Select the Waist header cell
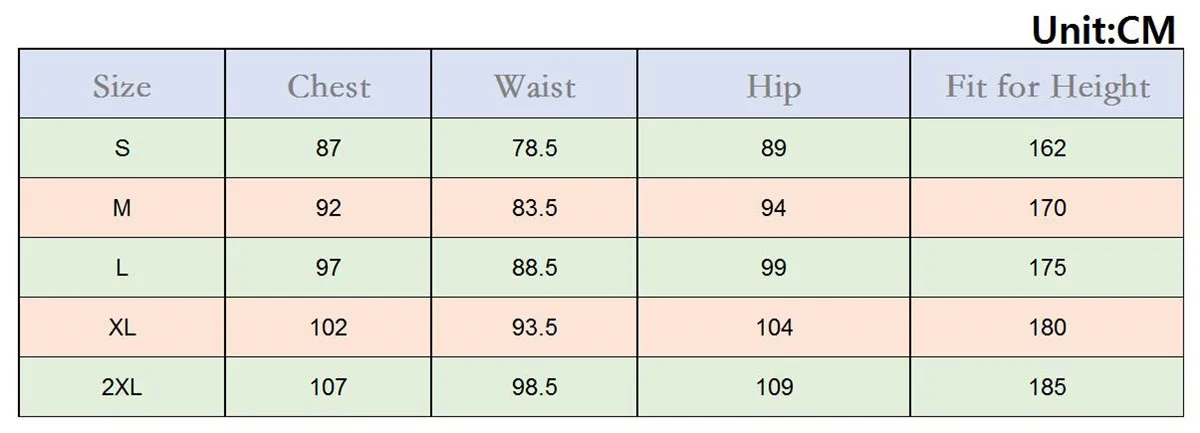Viewport: 1200px width, 433px height. tap(535, 84)
